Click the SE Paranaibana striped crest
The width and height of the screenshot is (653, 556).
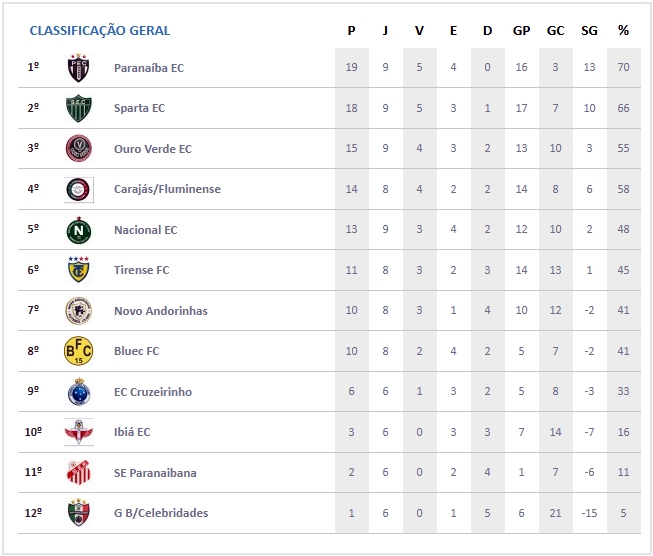click(79, 473)
